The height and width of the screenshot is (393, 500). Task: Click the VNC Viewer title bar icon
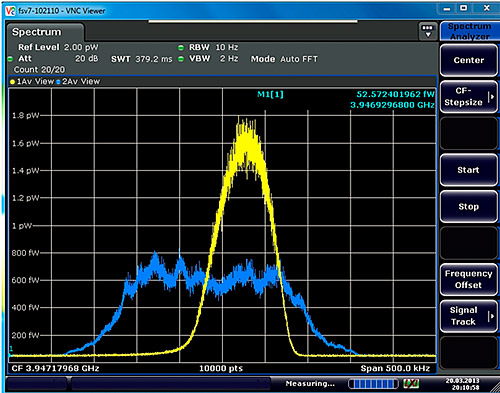tap(10, 11)
